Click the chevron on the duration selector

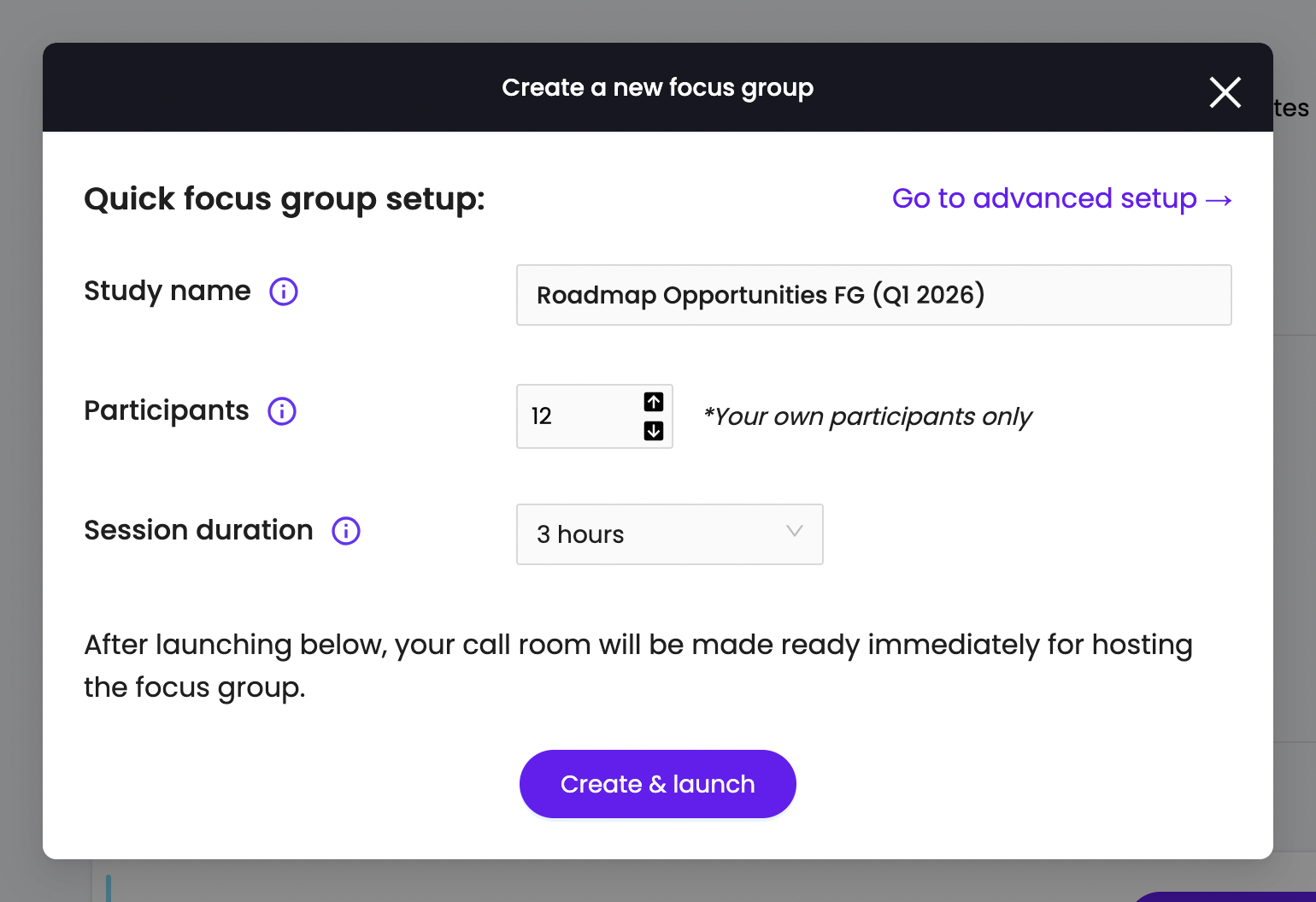coord(794,532)
